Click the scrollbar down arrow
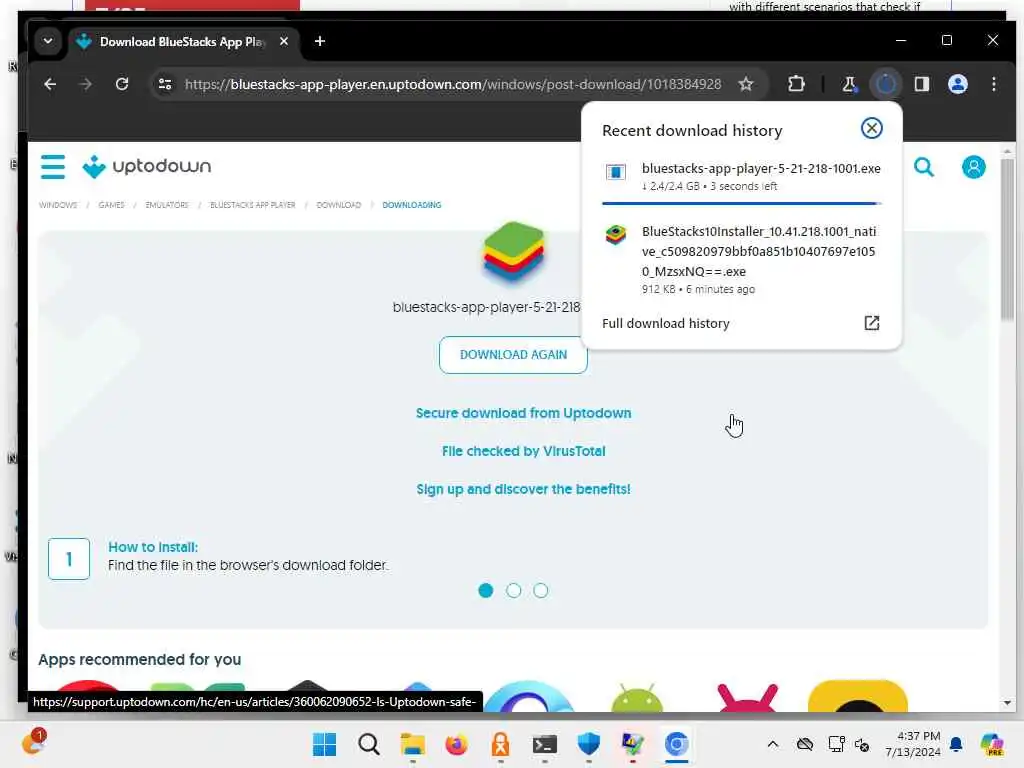Viewport: 1024px width, 768px height. pos(1008,703)
